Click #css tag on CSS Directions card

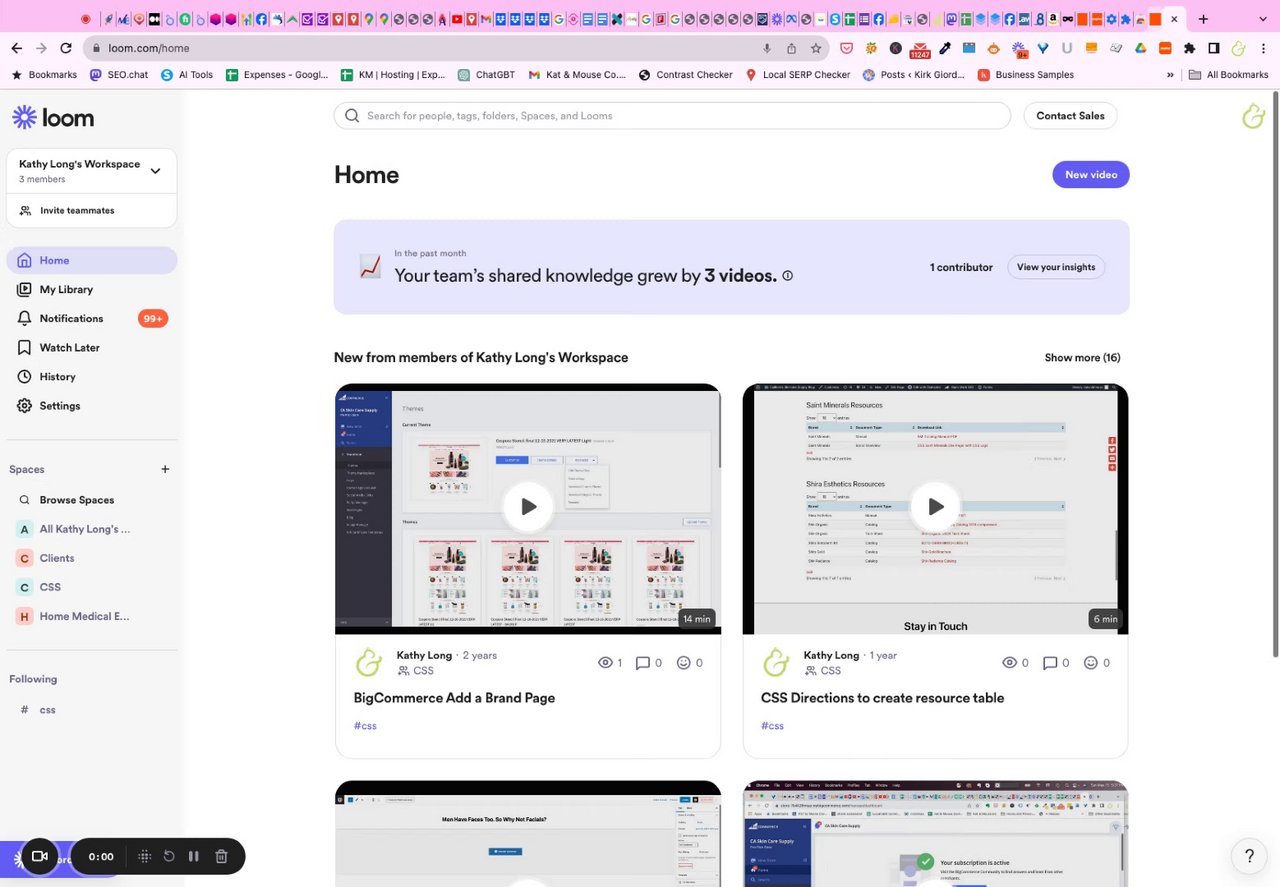[x=772, y=726]
